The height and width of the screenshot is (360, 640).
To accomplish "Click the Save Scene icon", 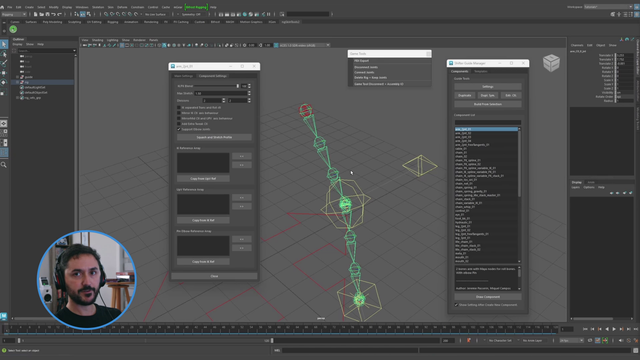I will pyautogui.click(x=47, y=14).
